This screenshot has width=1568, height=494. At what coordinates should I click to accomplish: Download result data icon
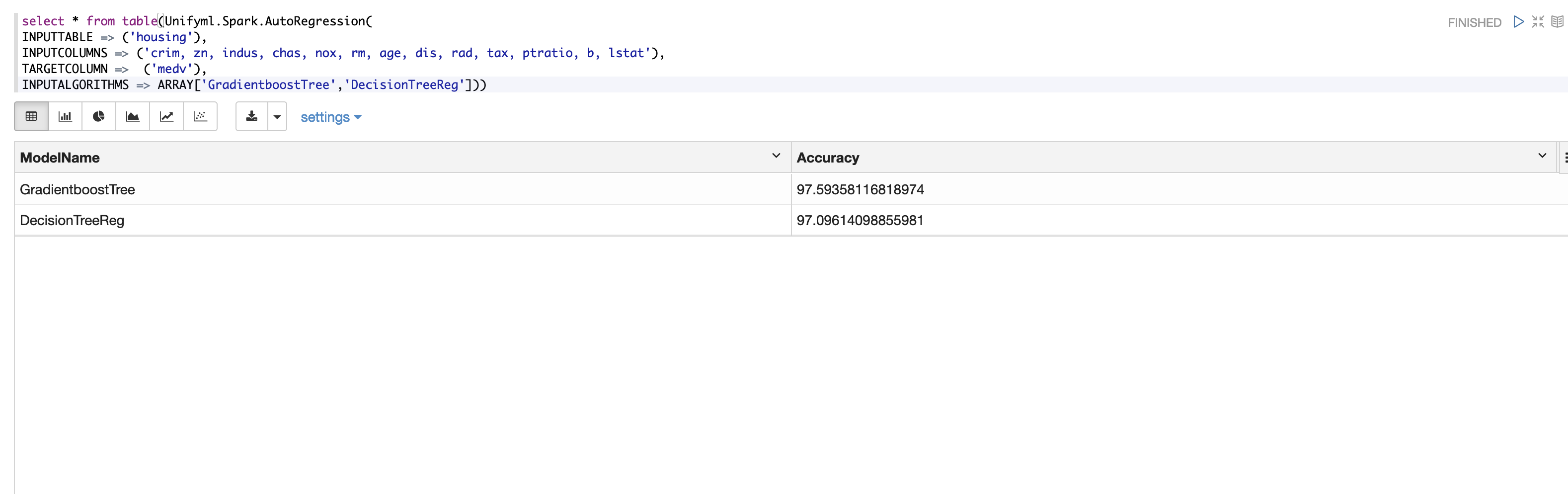click(x=251, y=116)
